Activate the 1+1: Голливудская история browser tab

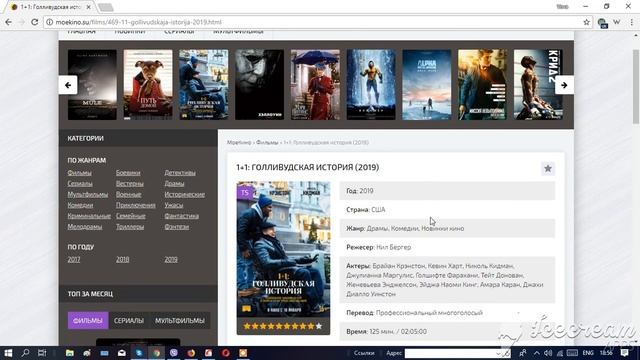pyautogui.click(x=51, y=7)
